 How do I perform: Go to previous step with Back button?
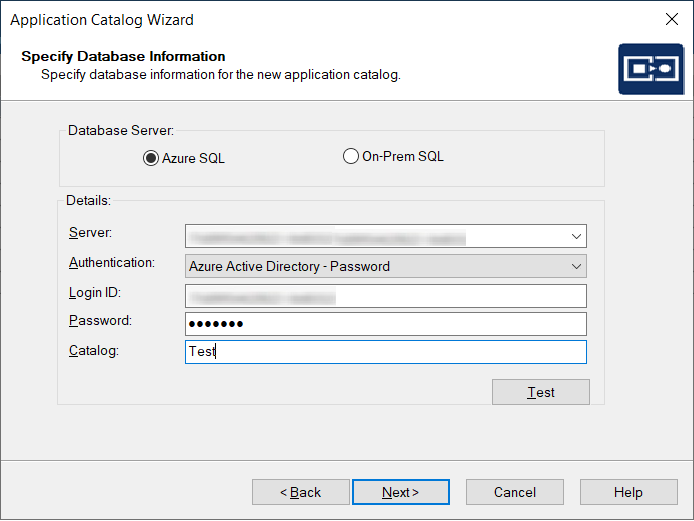[x=300, y=492]
